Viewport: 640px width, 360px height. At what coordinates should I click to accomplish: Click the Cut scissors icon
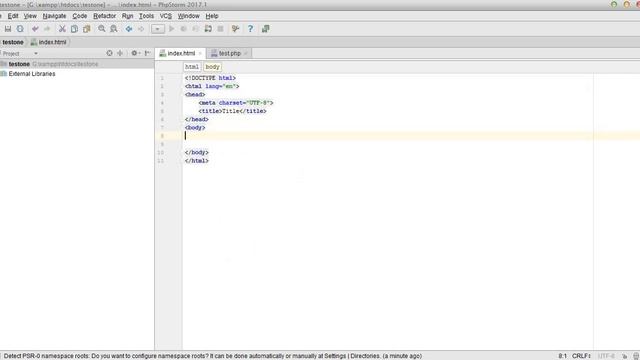(62, 29)
